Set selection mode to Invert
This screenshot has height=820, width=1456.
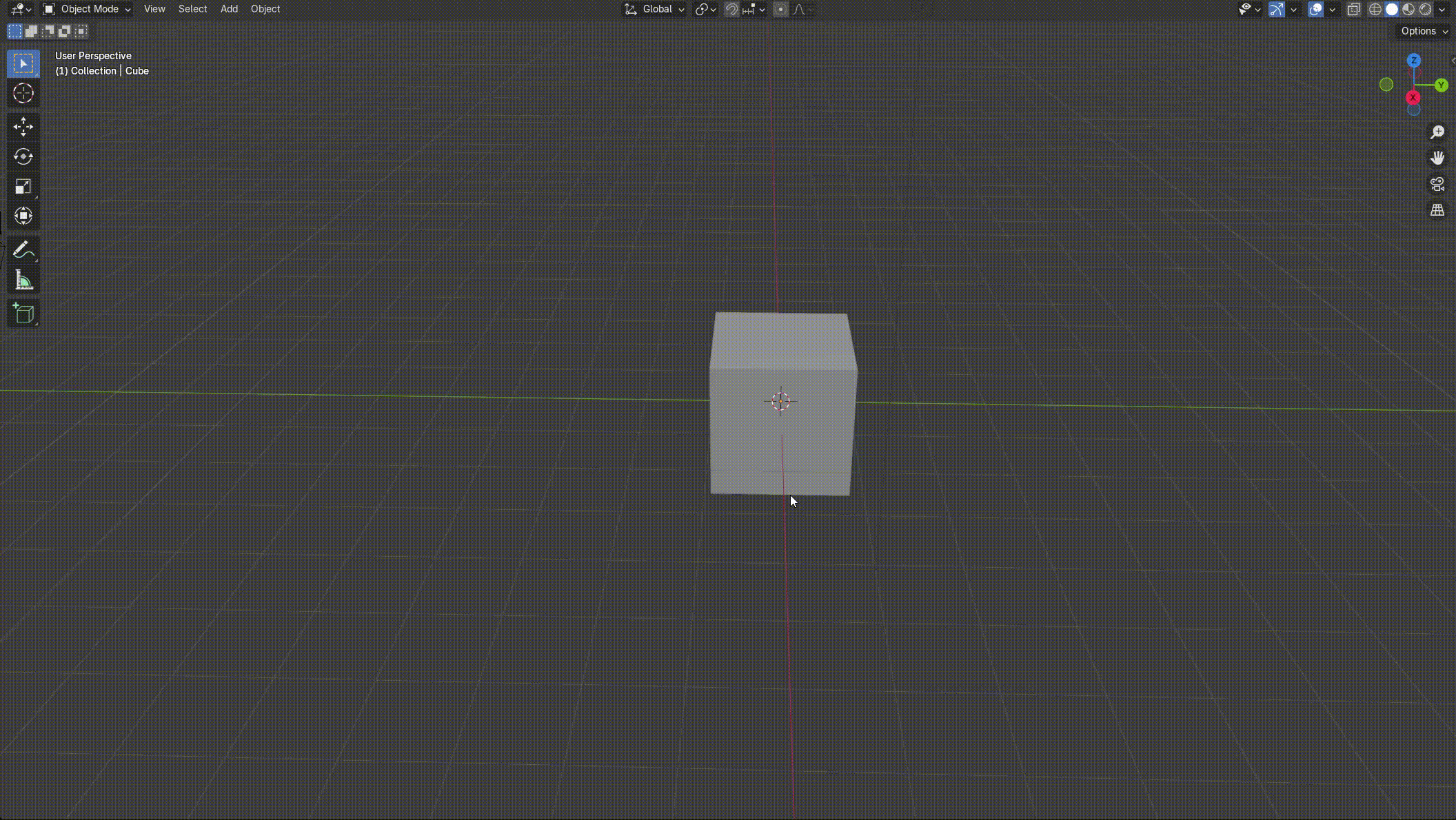pyautogui.click(x=65, y=31)
